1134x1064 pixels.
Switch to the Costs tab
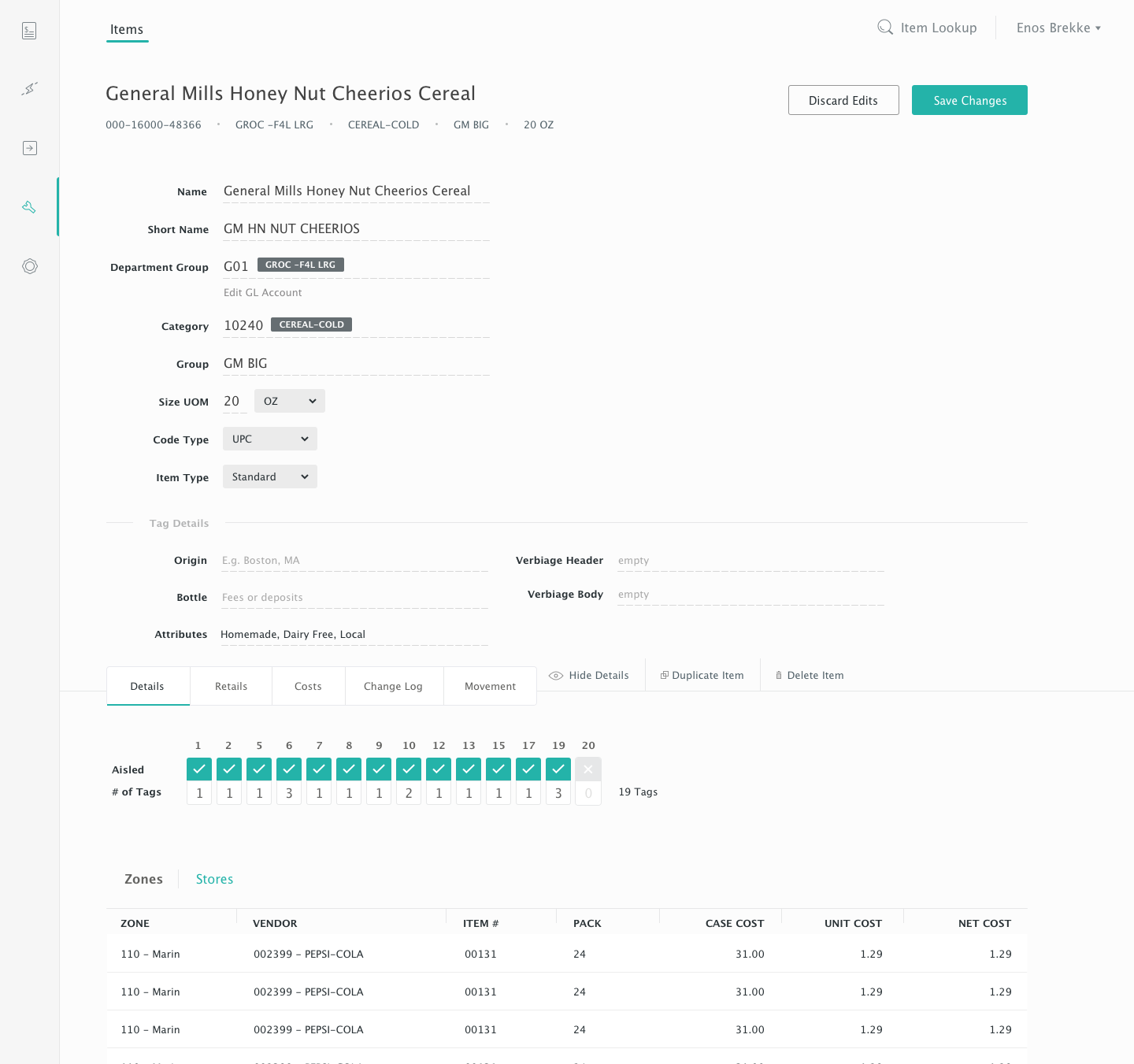click(308, 686)
